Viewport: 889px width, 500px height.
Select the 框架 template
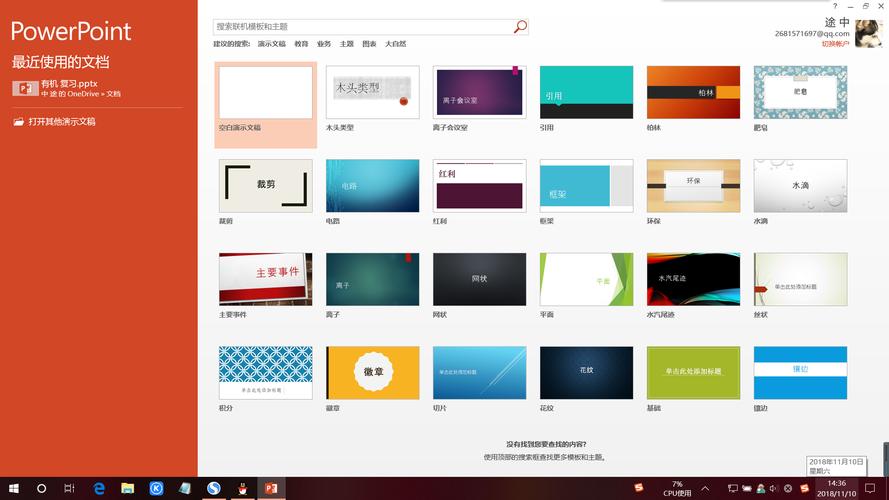[586, 186]
